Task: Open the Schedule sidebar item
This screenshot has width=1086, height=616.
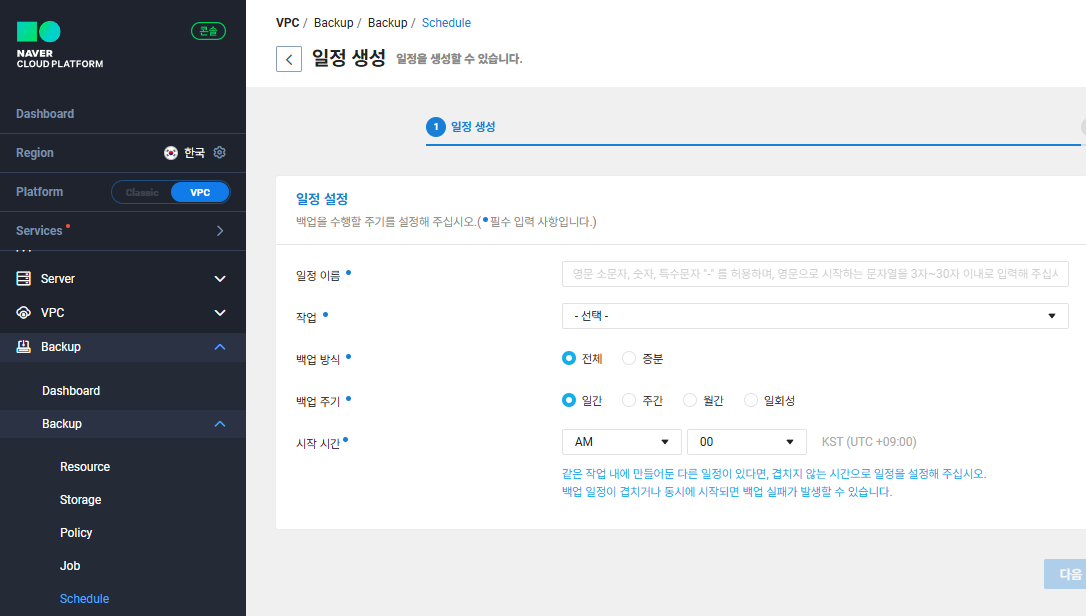Action: pos(84,599)
